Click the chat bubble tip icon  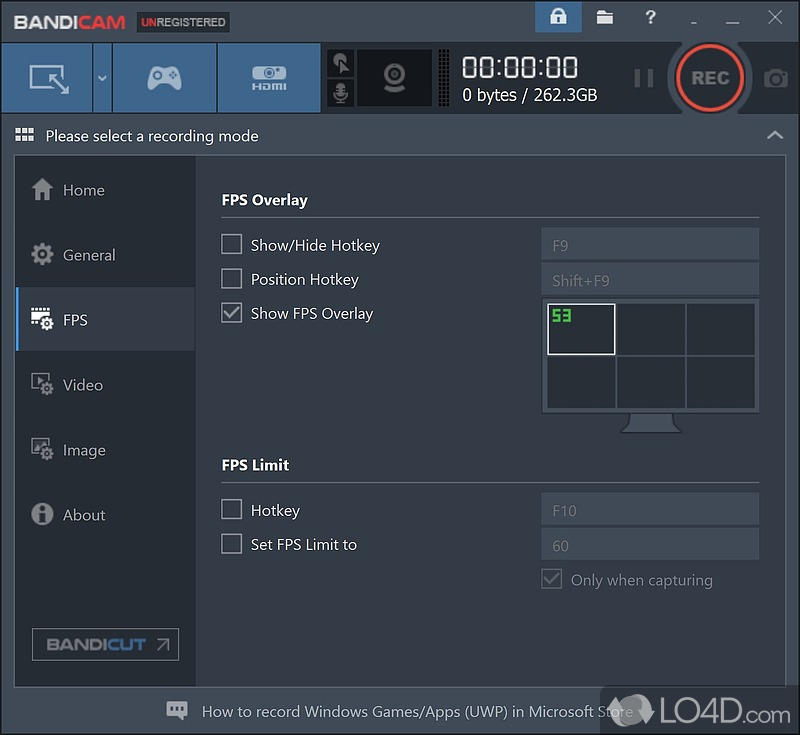[x=177, y=710]
